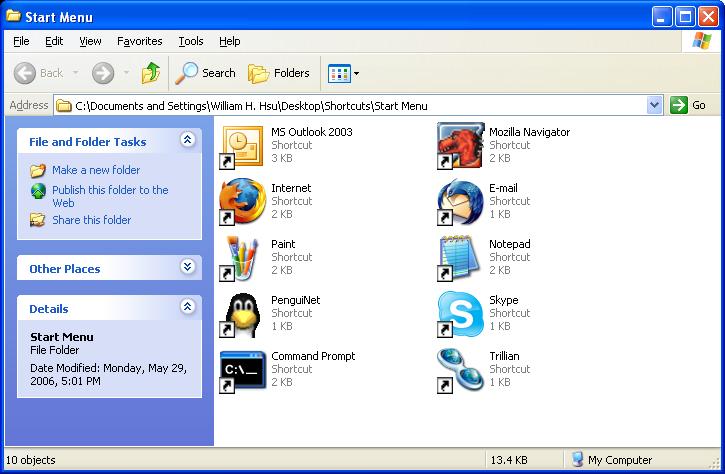Click the Firefox Internet shortcut icon

tap(241, 202)
